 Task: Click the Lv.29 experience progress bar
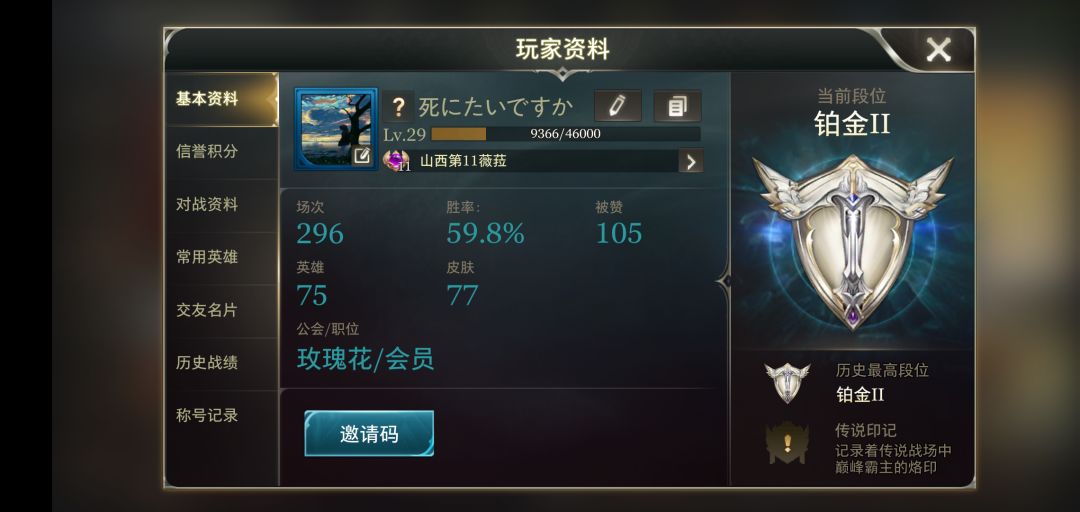click(565, 134)
